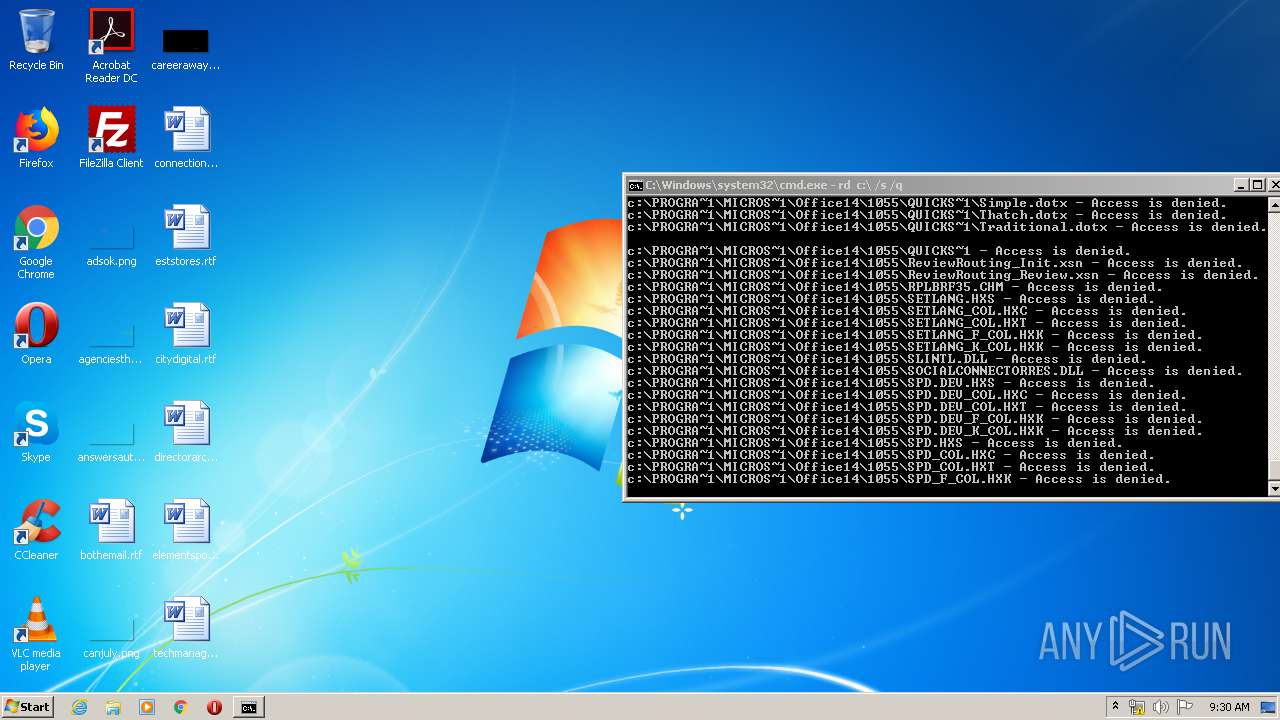The width and height of the screenshot is (1280, 720).
Task: Click the RPLBRF35.CHM output line
Action: coord(895,287)
